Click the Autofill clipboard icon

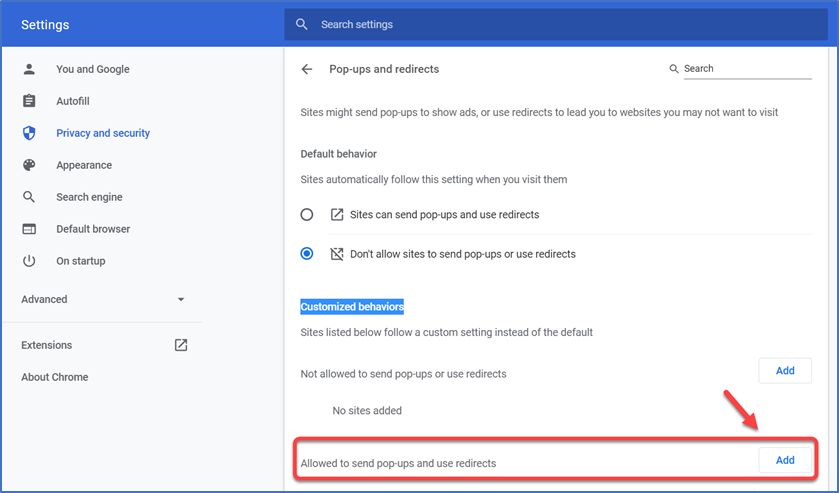pyautogui.click(x=29, y=101)
